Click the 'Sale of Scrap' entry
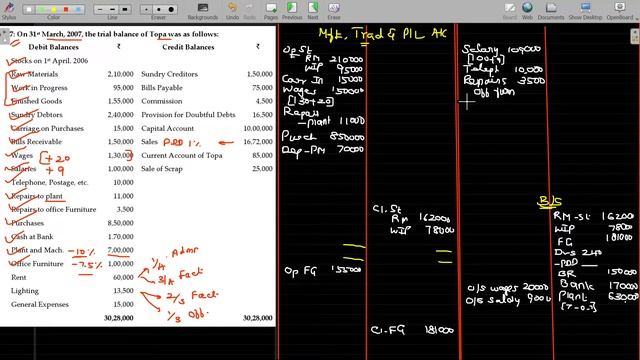 click(x=162, y=169)
